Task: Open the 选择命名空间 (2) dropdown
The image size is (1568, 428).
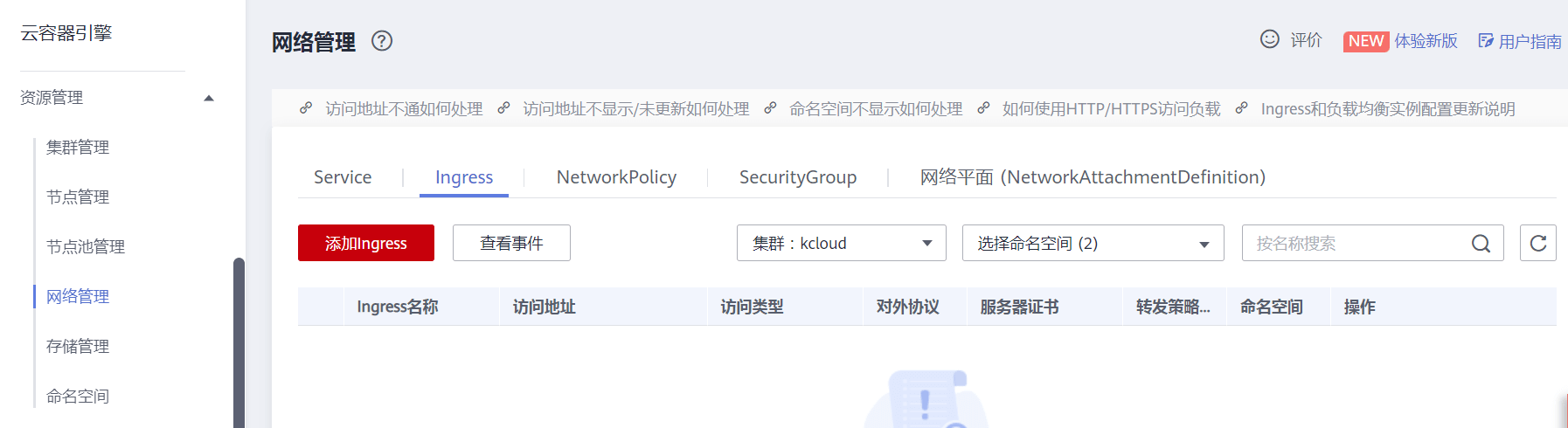Action: click(x=1093, y=243)
